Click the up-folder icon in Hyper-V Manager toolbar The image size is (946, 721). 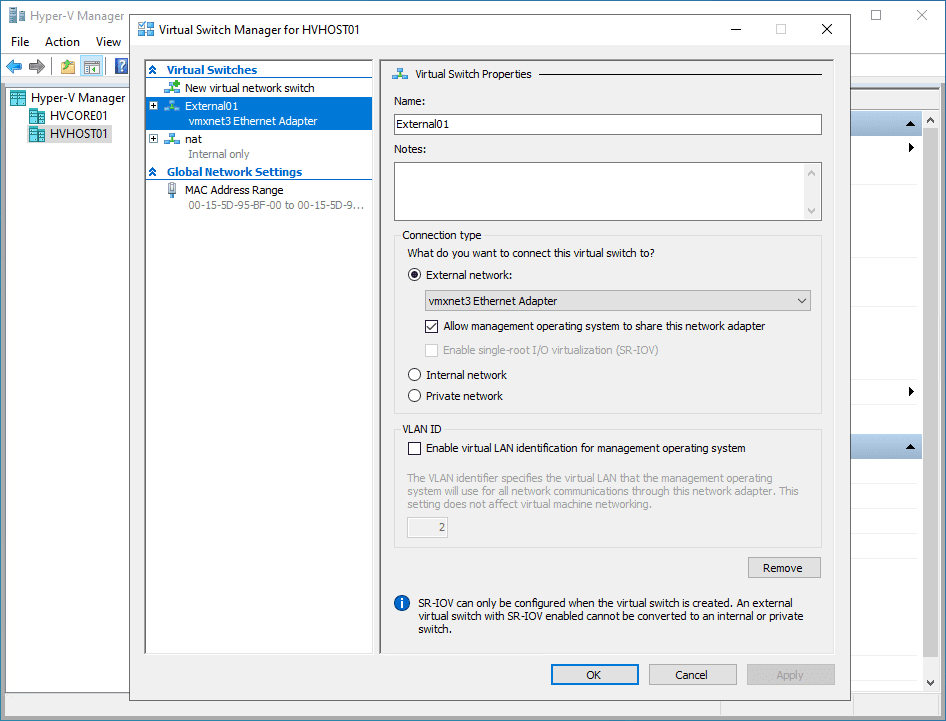click(x=68, y=66)
